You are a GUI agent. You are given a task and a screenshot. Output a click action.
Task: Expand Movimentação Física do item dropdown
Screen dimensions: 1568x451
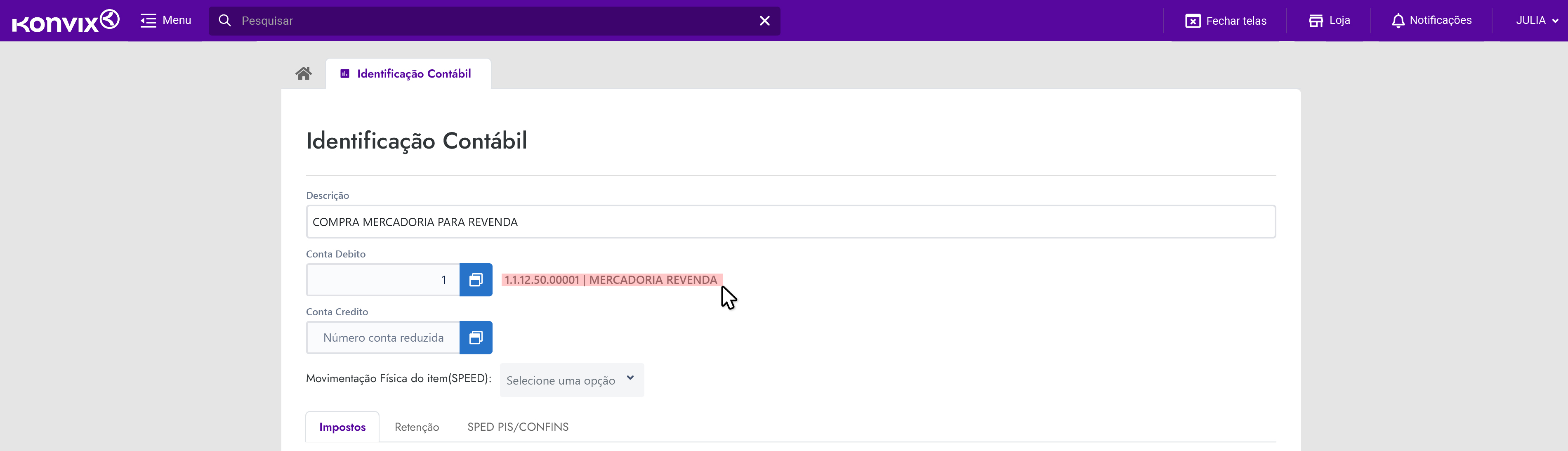point(571,380)
